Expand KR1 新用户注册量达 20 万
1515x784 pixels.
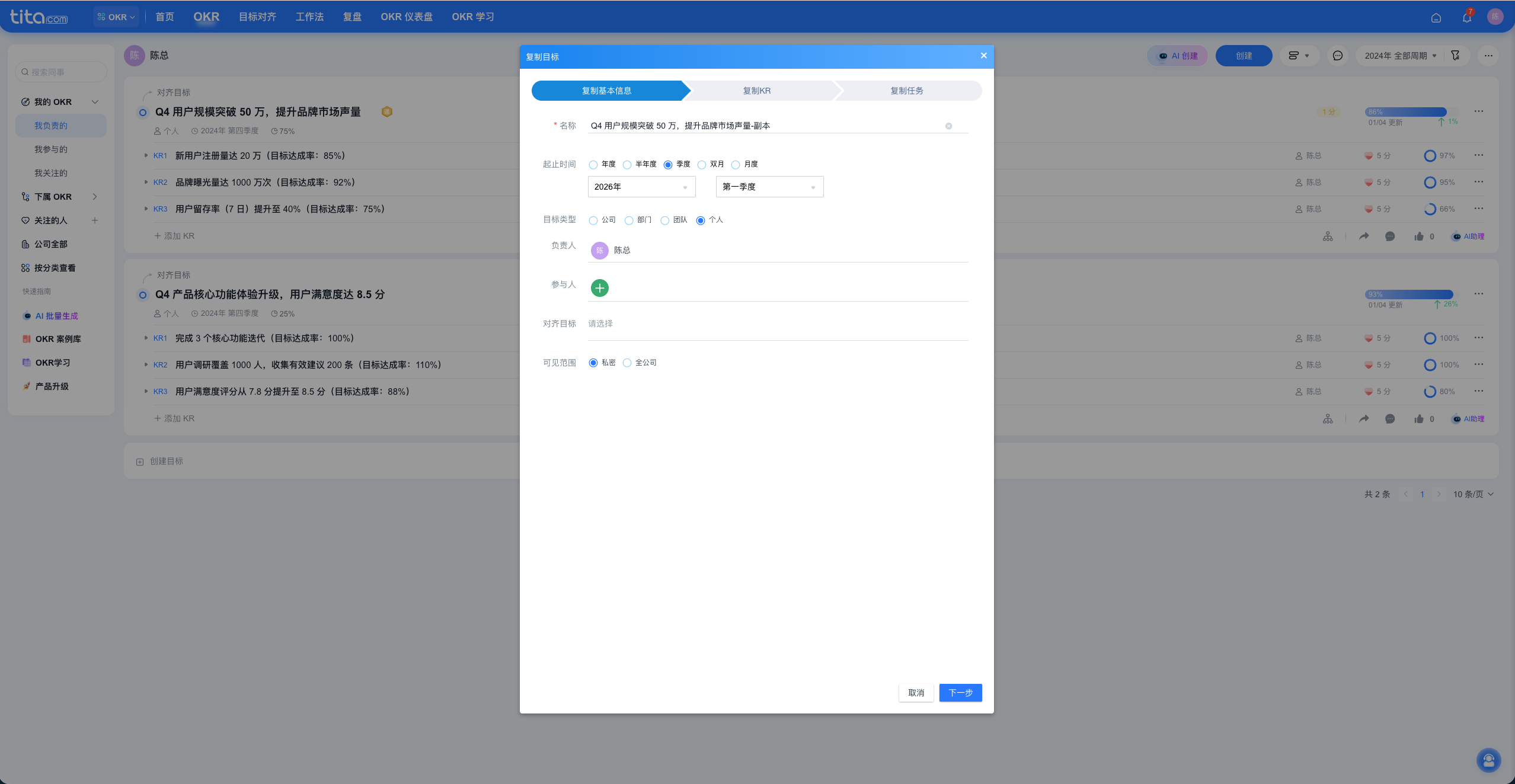[146, 155]
